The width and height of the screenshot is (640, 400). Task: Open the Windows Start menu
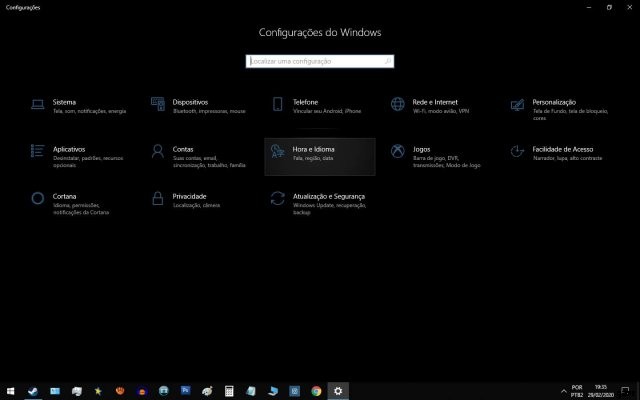[10, 391]
